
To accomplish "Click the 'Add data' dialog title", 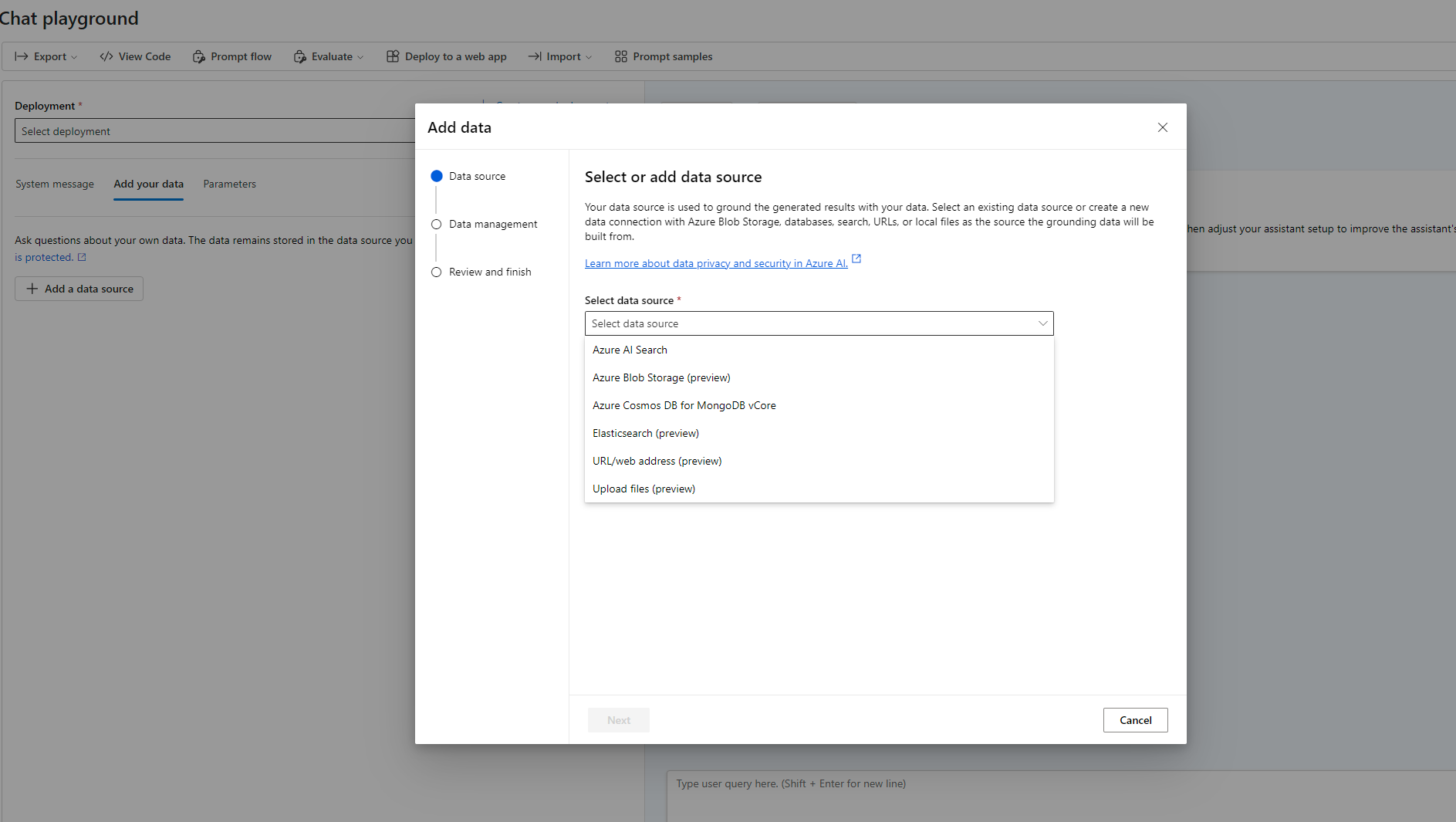I will click(x=459, y=127).
